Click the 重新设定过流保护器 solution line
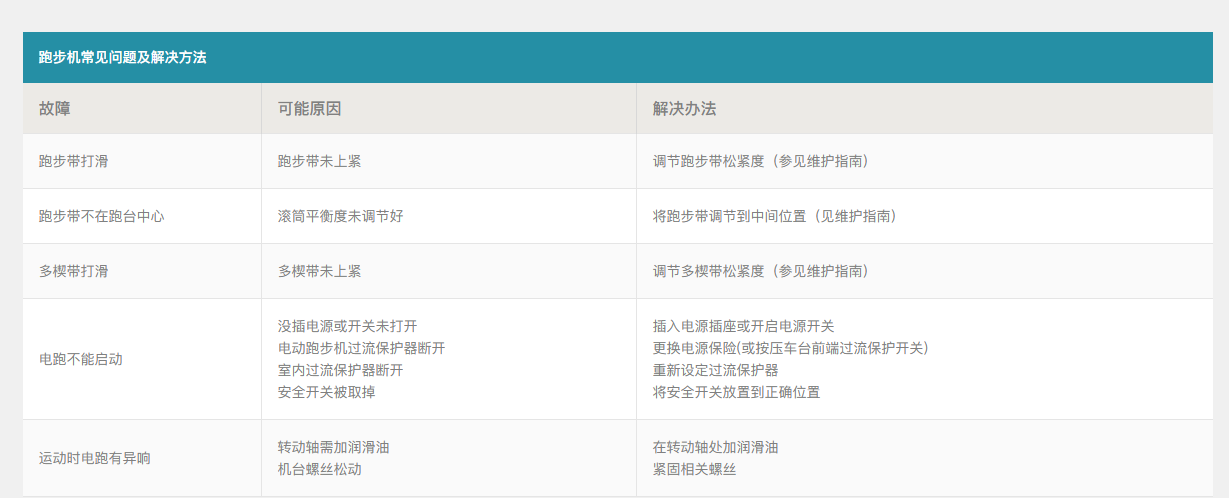This screenshot has height=498, width=1229. (x=715, y=370)
